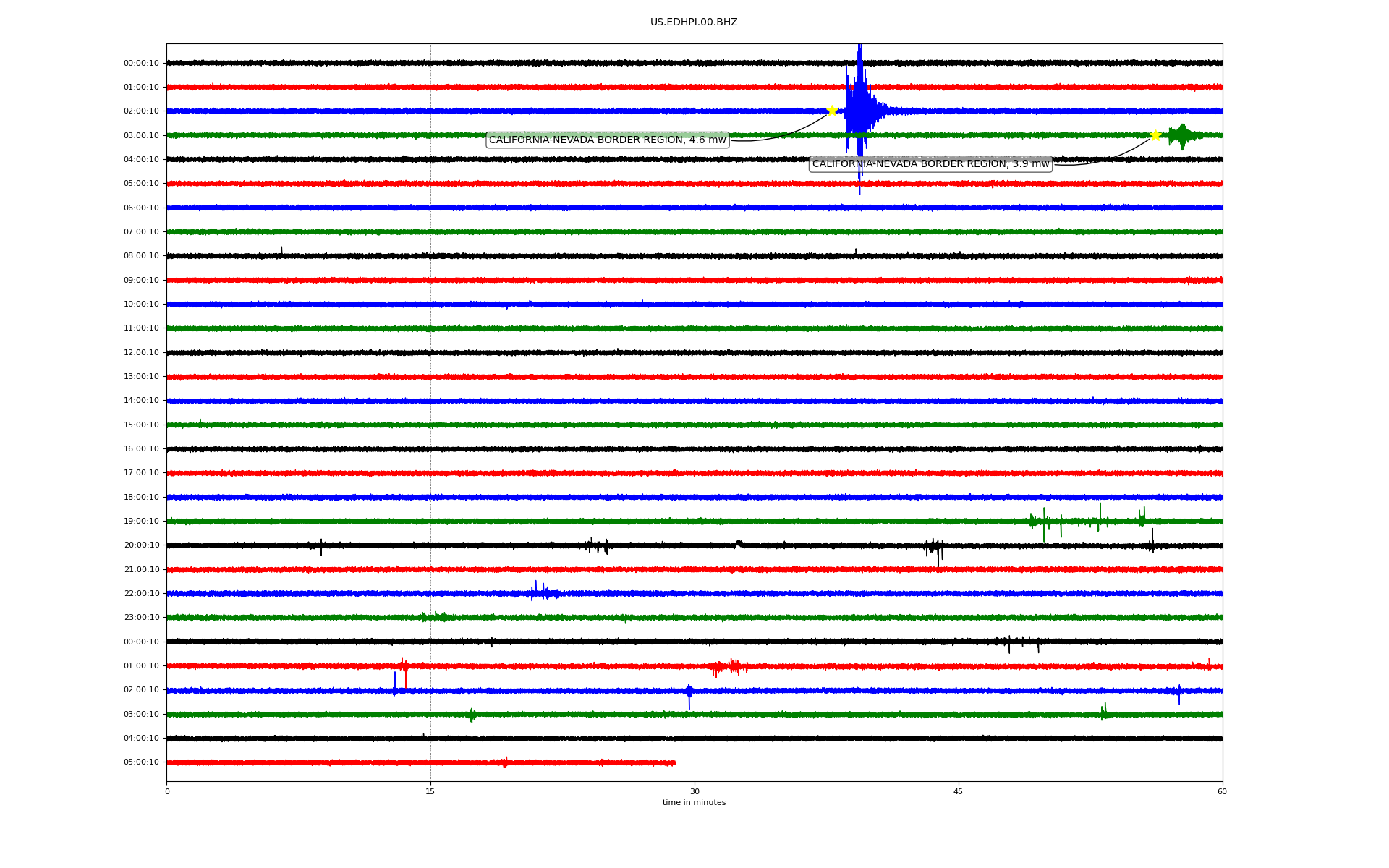Click the 19:00:10 time label
The height and width of the screenshot is (868, 1389).
(141, 522)
